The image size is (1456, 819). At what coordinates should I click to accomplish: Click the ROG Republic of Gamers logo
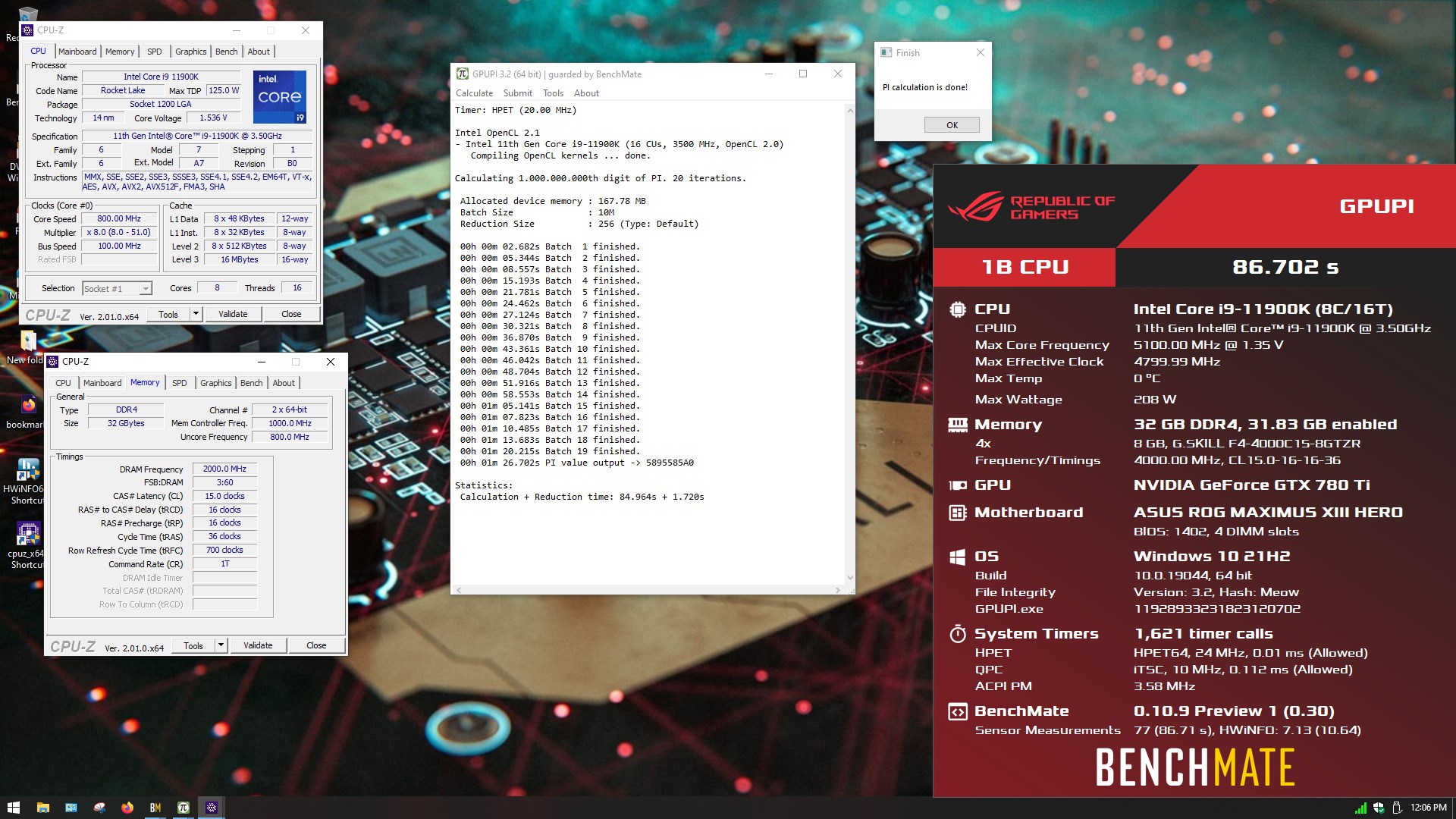pos(1031,207)
